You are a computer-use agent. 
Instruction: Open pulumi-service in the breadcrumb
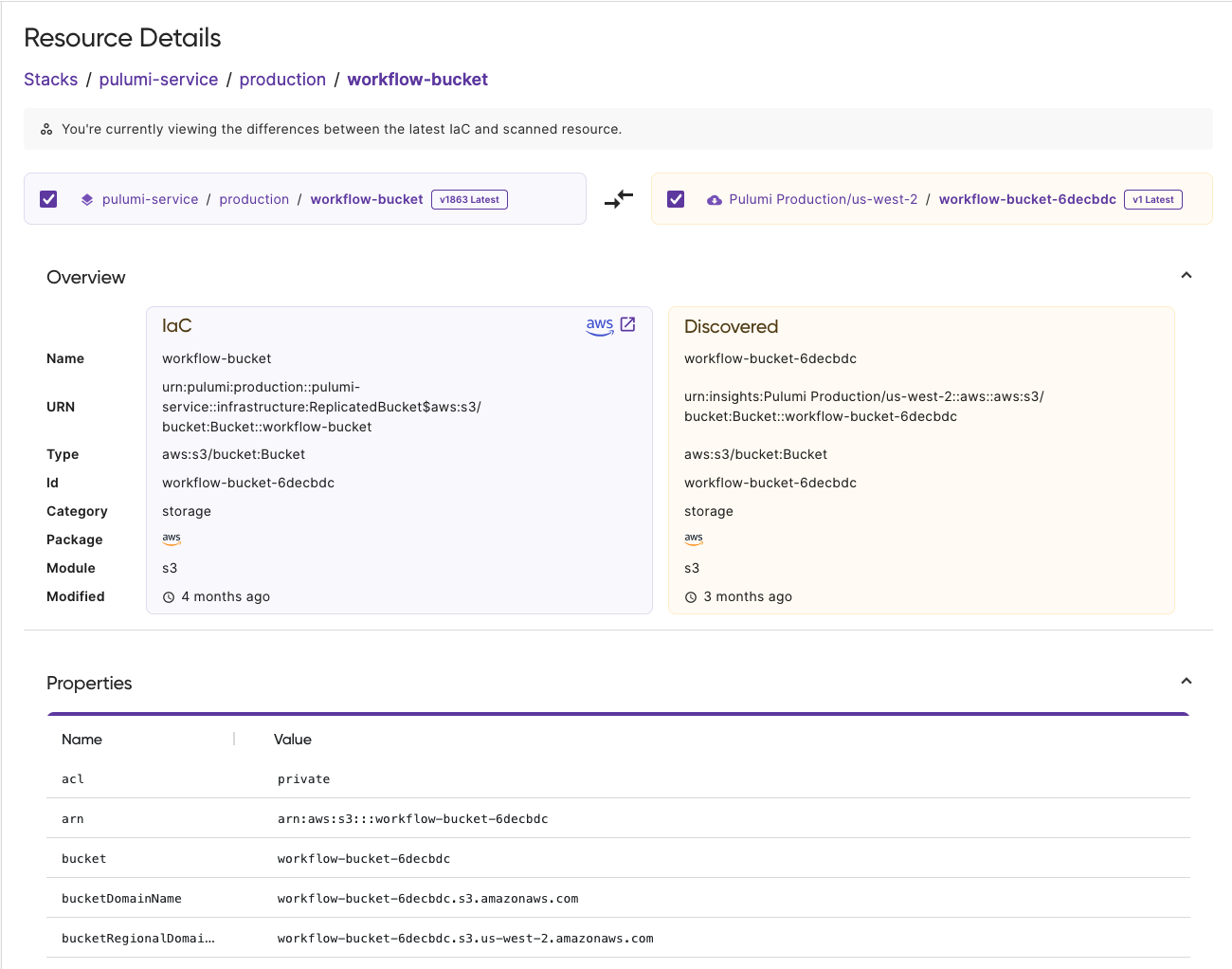[158, 80]
